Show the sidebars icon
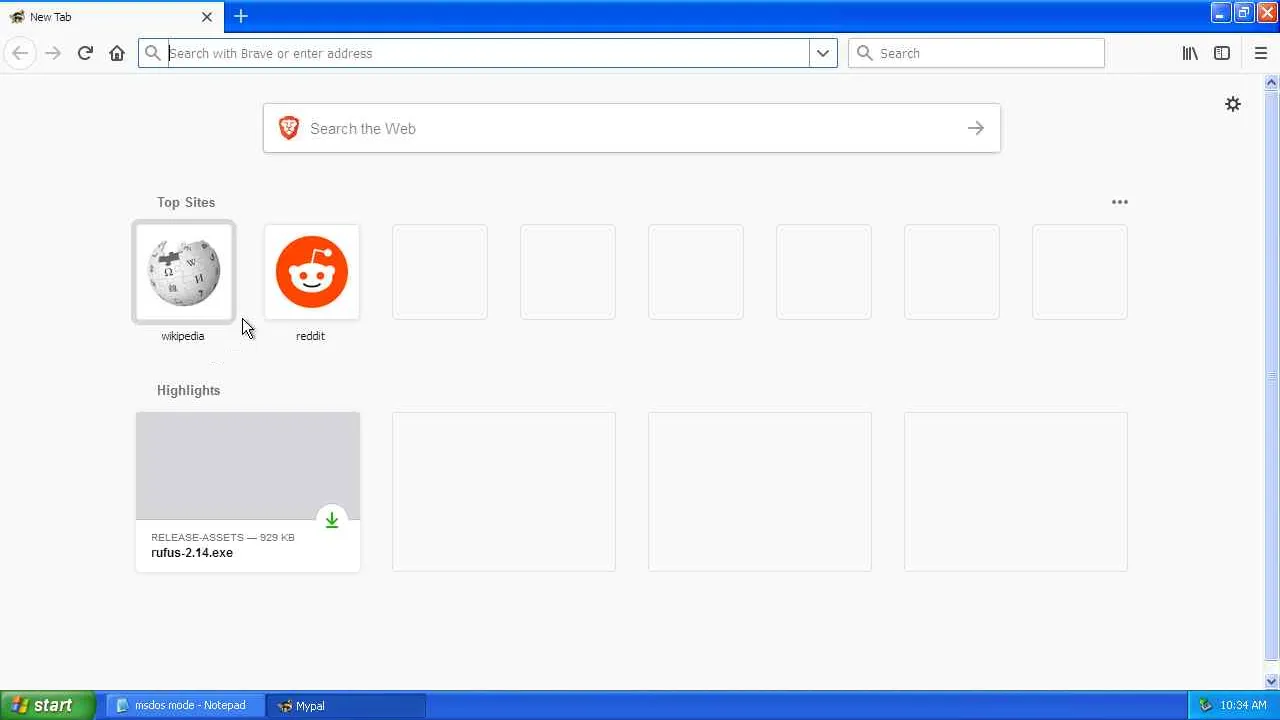This screenshot has width=1280, height=720. coord(1222,53)
